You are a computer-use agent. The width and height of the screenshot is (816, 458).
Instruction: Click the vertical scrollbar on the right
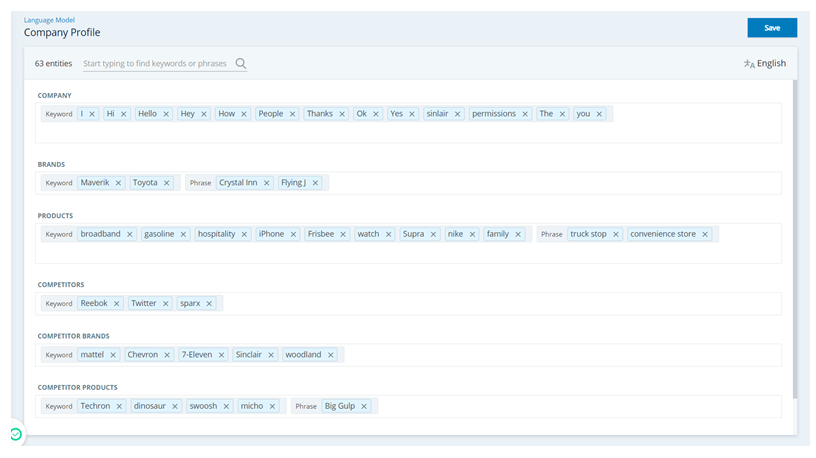[x=795, y=239]
